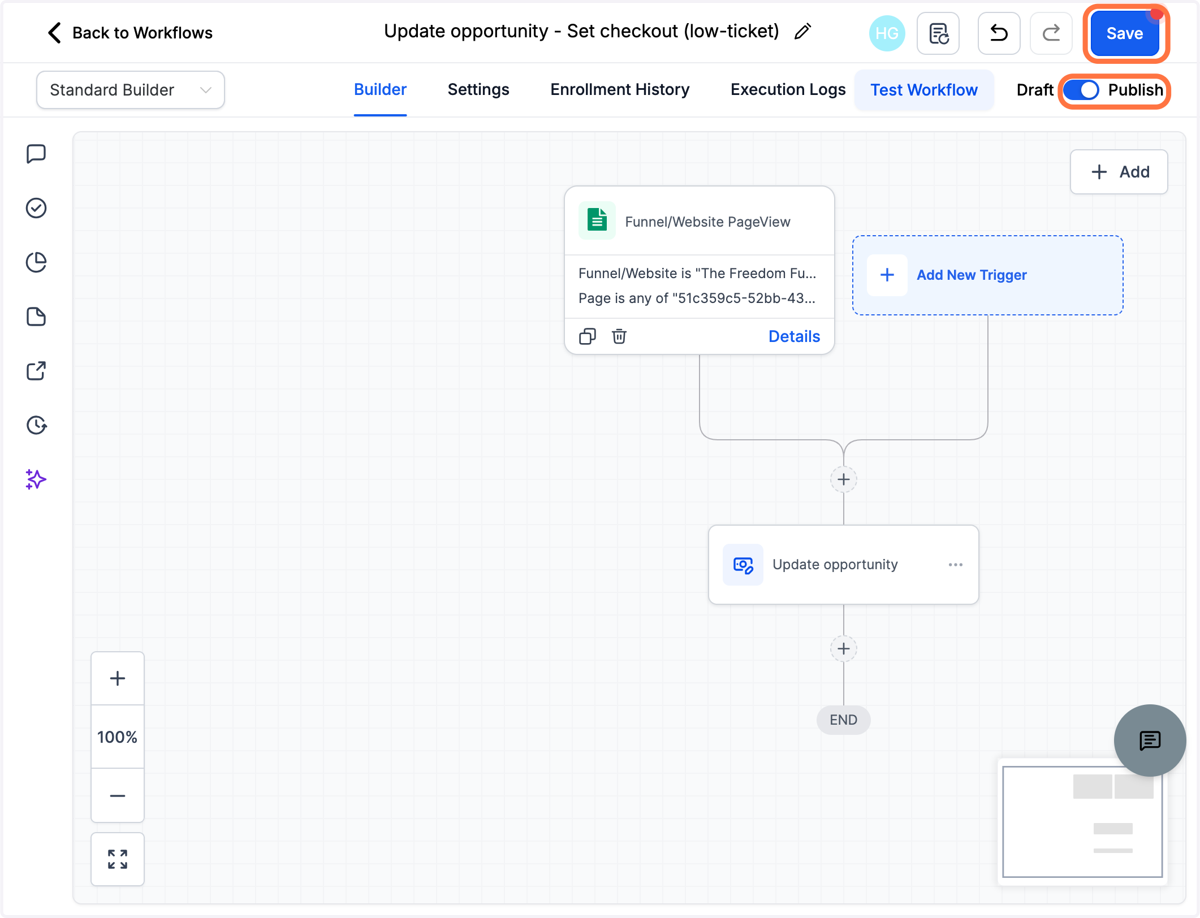
Task: Open sidebar clock history icon
Action: 36,425
